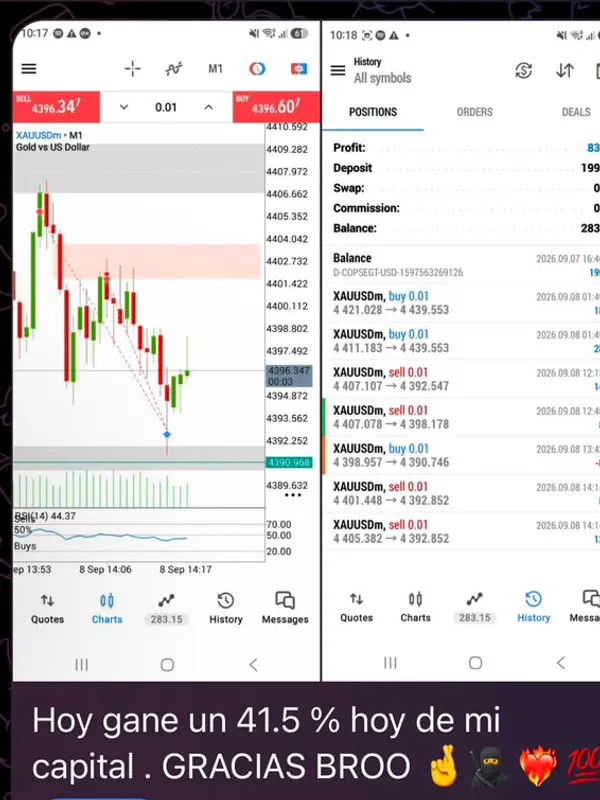Tap Android home button under chart screen
The height and width of the screenshot is (800, 600).
coord(167,664)
